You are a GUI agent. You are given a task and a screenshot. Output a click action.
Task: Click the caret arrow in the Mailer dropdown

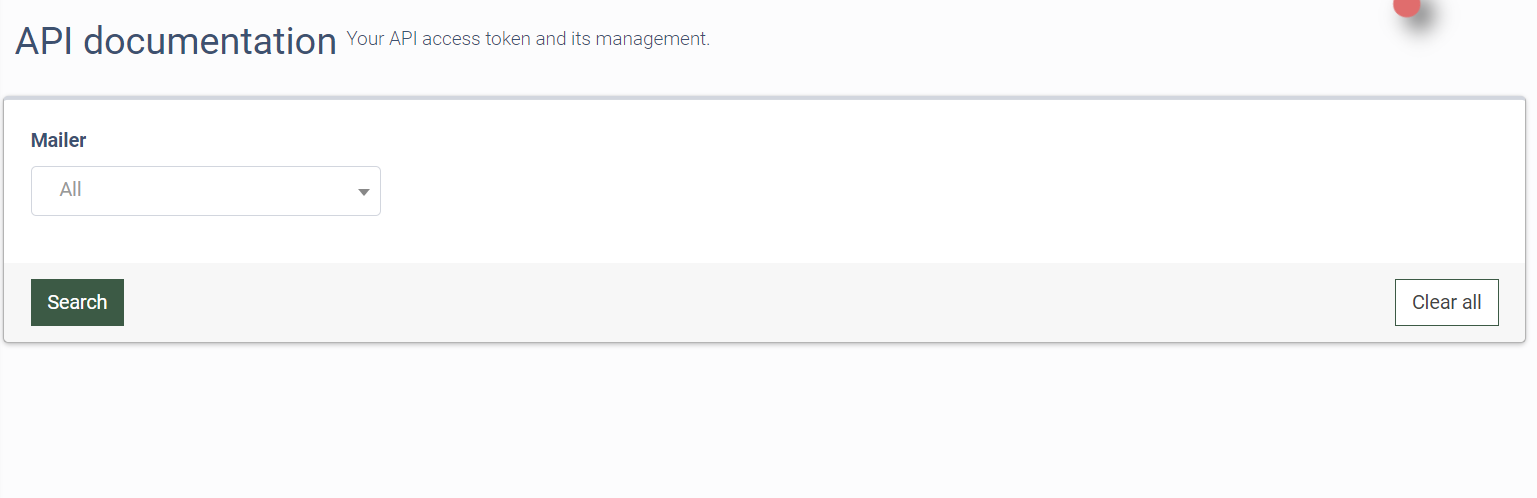[364, 192]
